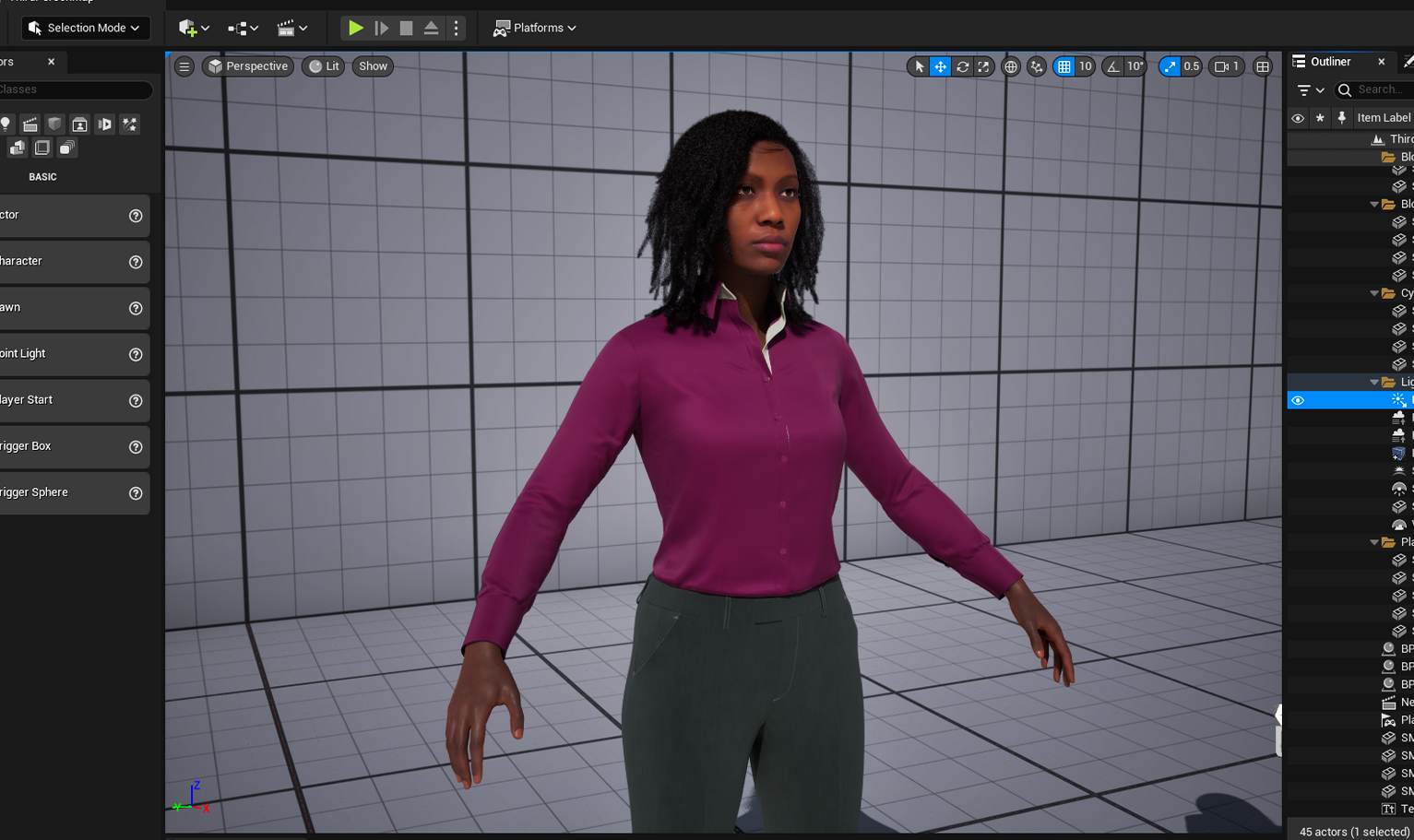Select the Visual Effects sparkles category icon

[129, 124]
